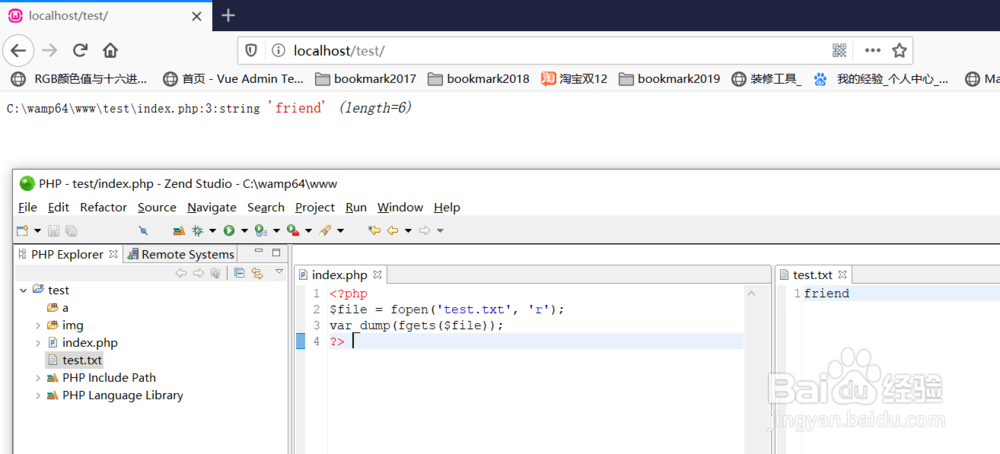Open the Run menu

[356, 207]
